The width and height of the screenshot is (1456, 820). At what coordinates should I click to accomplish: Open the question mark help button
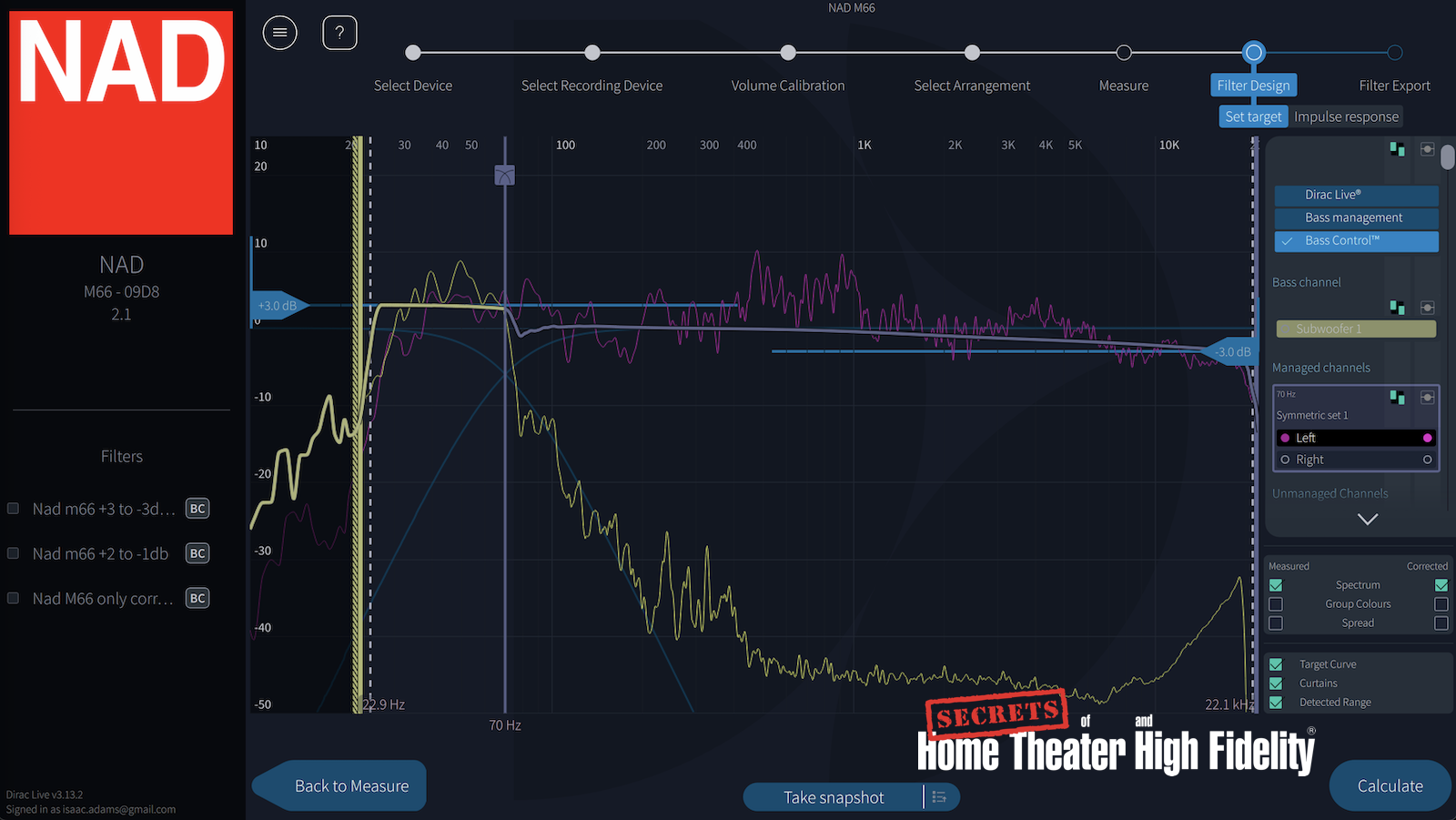coord(339,33)
